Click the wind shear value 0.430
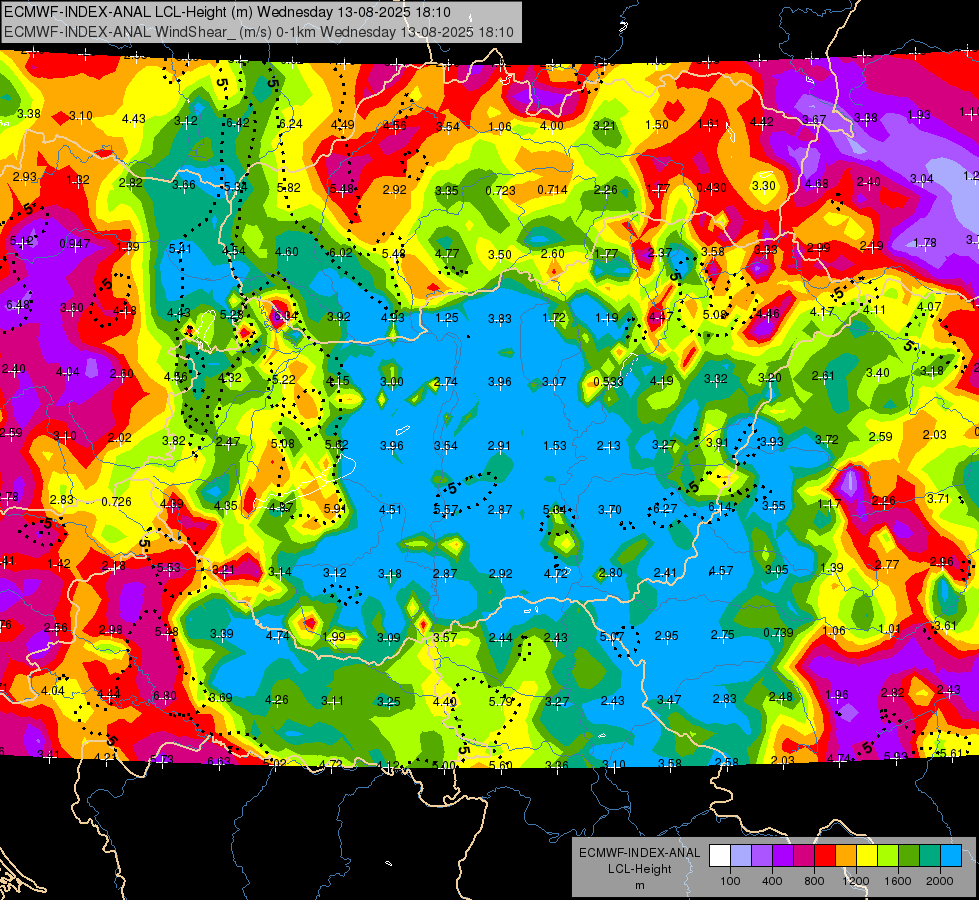Viewport: 979px width, 900px height. click(x=711, y=187)
